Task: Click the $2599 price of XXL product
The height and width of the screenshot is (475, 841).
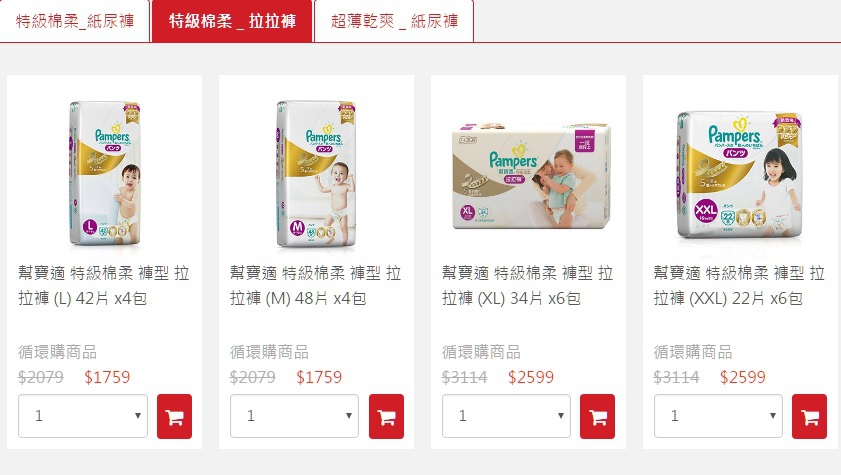Action: (742, 377)
